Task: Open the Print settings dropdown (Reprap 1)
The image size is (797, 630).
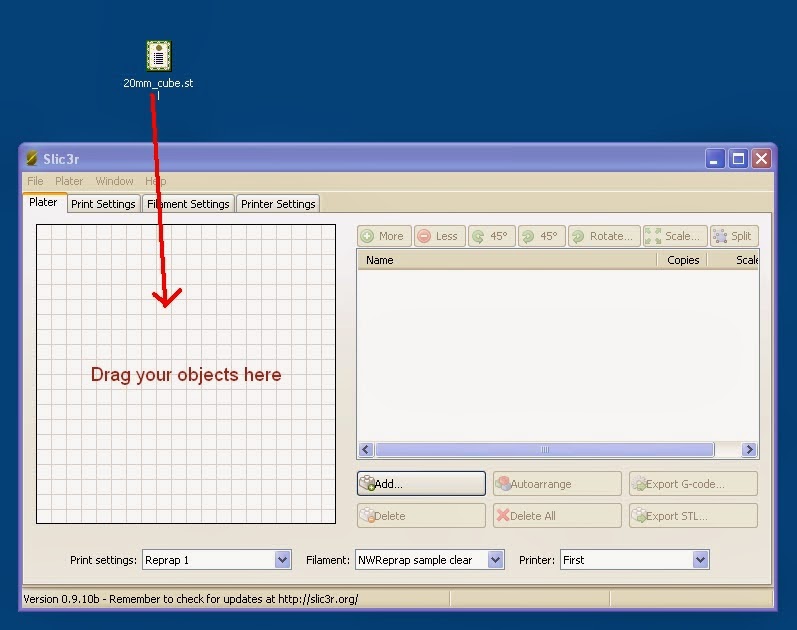Action: pos(217,560)
